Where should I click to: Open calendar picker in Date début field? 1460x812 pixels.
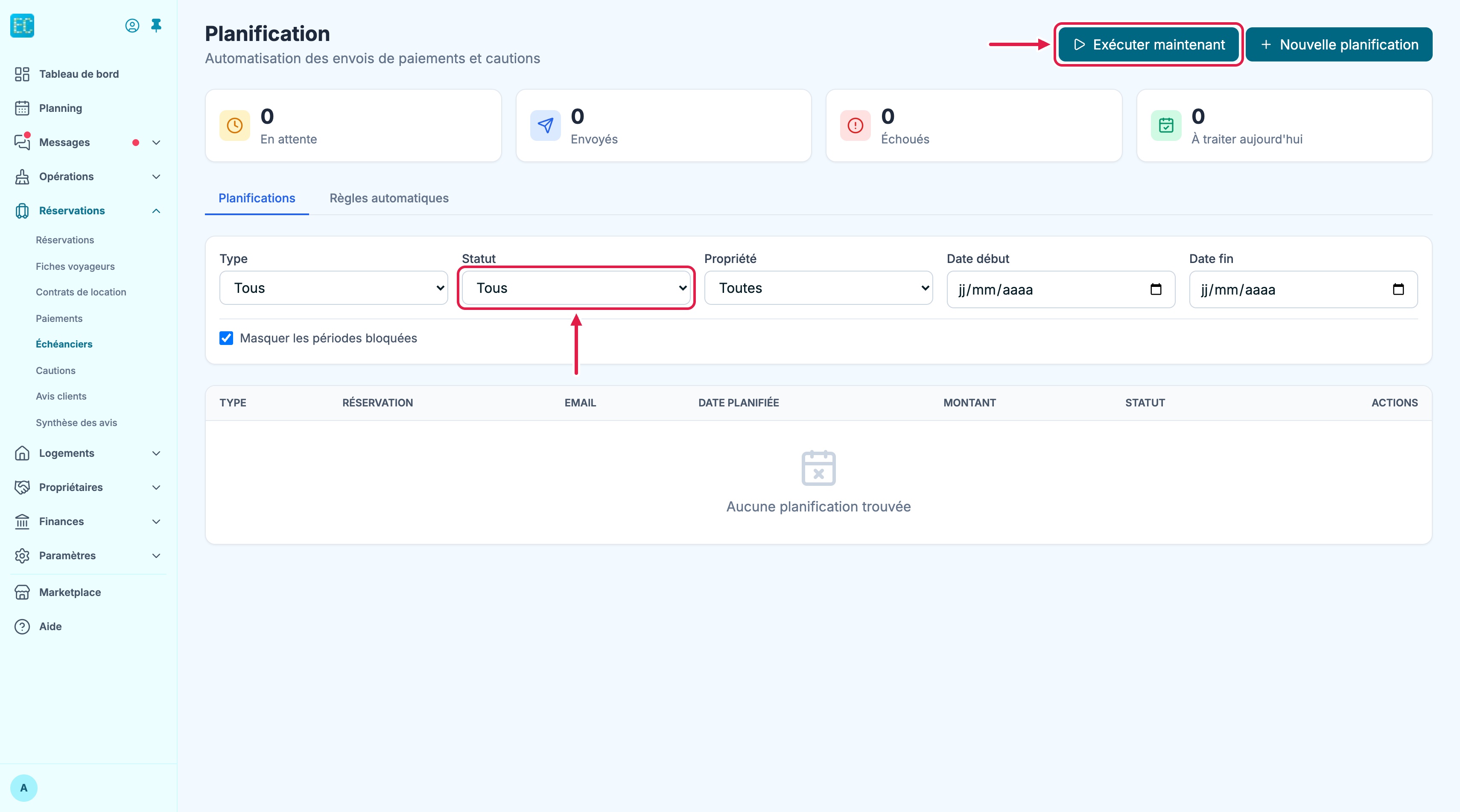click(x=1156, y=289)
